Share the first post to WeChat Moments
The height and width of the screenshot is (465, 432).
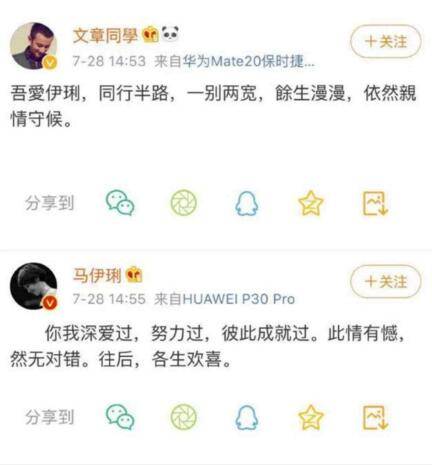coord(184,202)
